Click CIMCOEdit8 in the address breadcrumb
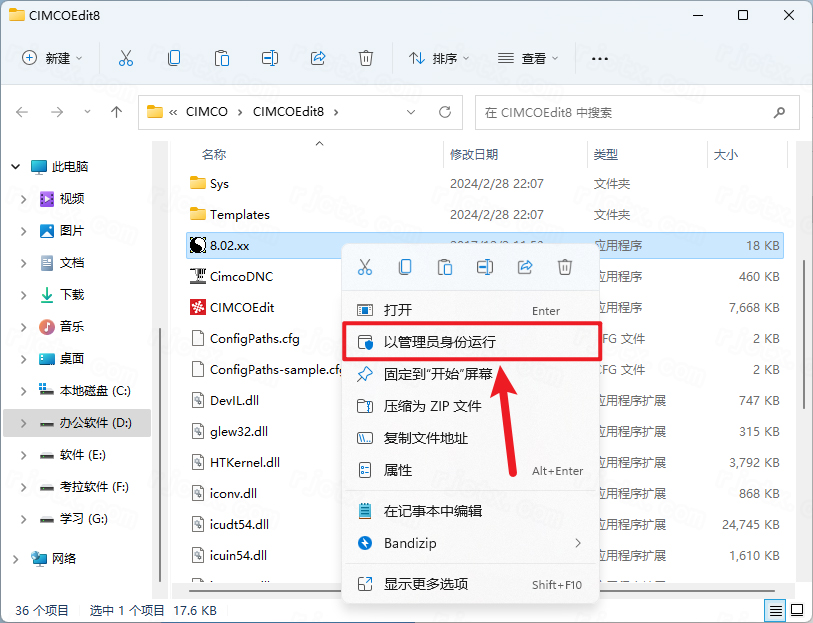 pyautogui.click(x=288, y=112)
